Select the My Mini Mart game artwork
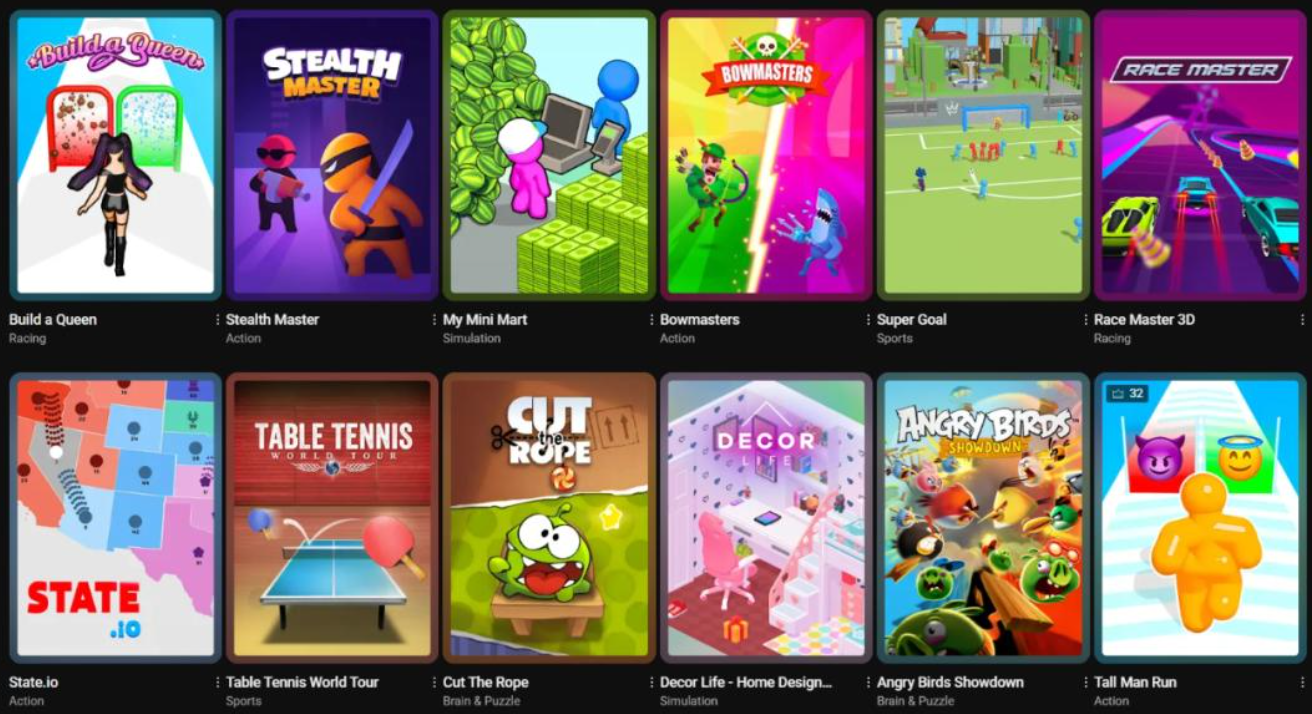1312x714 pixels. coord(549,155)
